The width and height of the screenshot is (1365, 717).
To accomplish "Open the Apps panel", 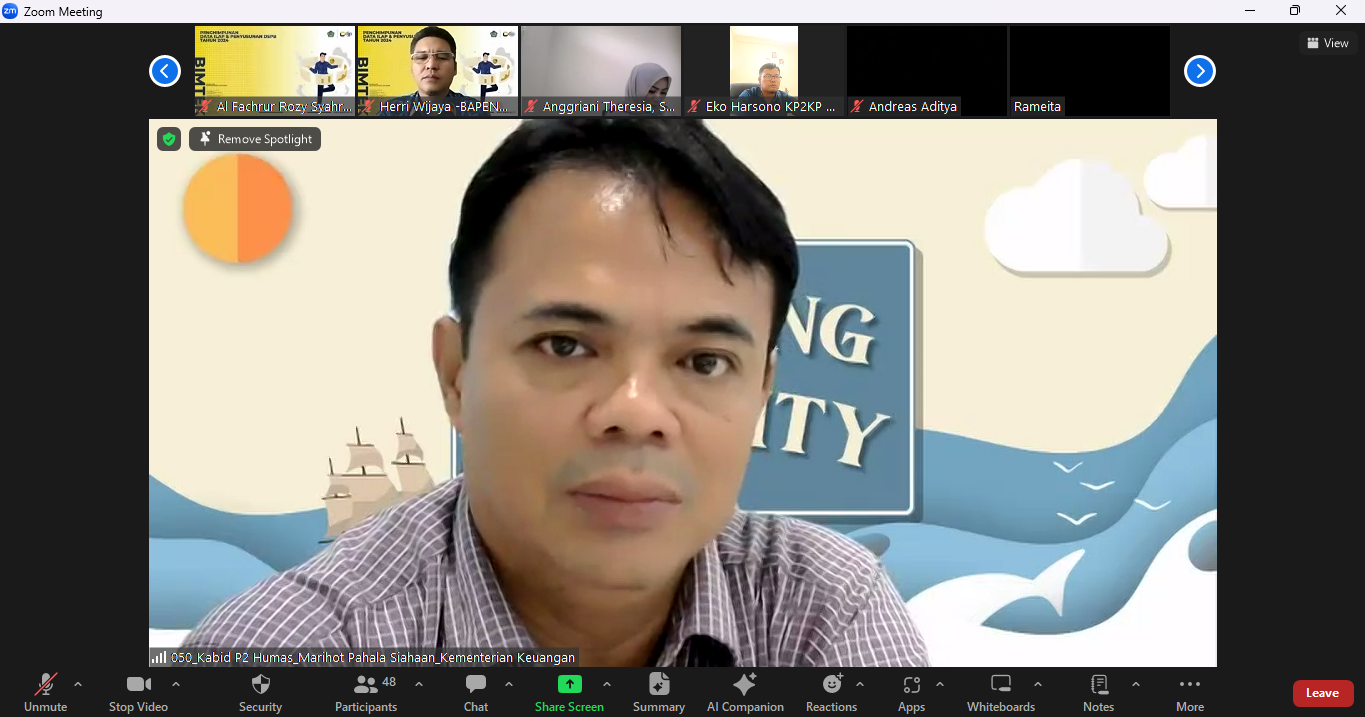I will pyautogui.click(x=911, y=693).
